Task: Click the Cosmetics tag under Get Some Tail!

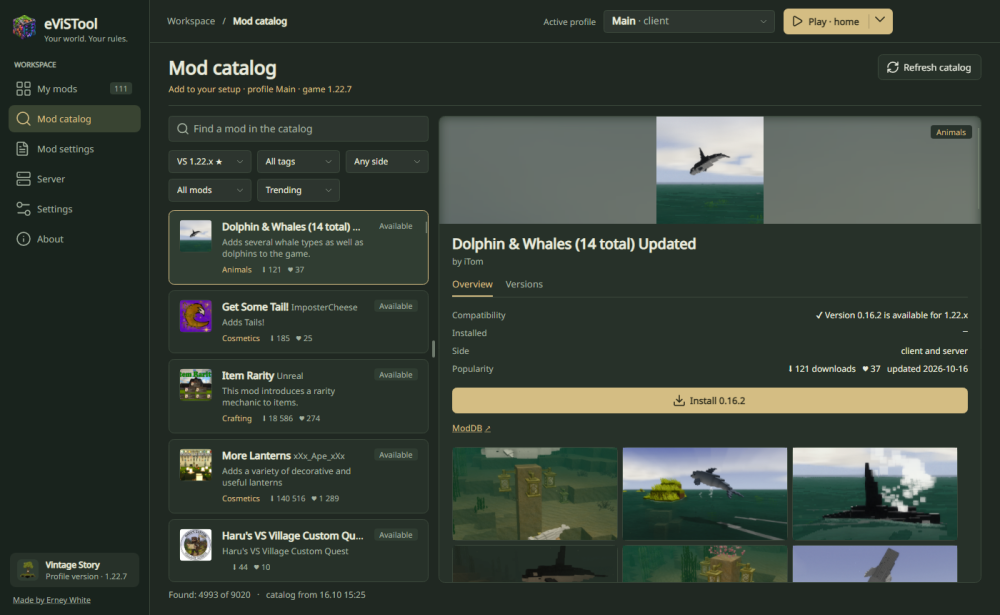Action: pyautogui.click(x=240, y=338)
